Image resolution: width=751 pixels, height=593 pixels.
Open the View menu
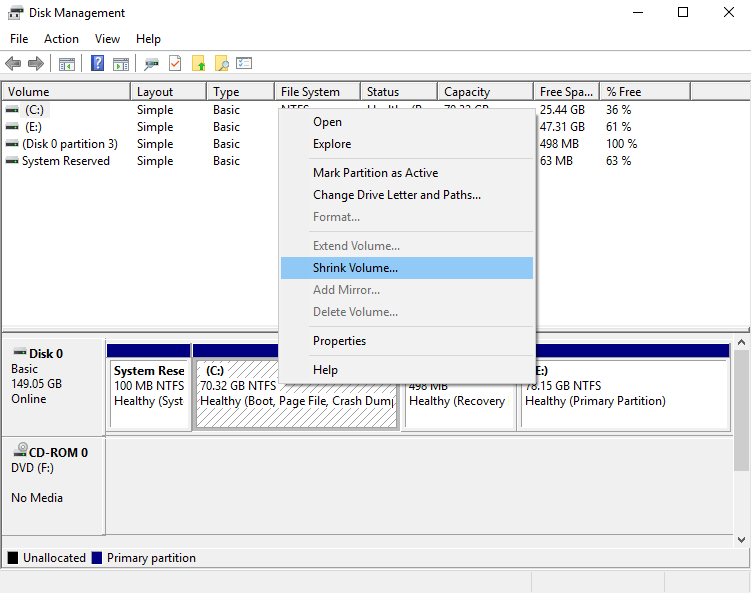click(107, 39)
